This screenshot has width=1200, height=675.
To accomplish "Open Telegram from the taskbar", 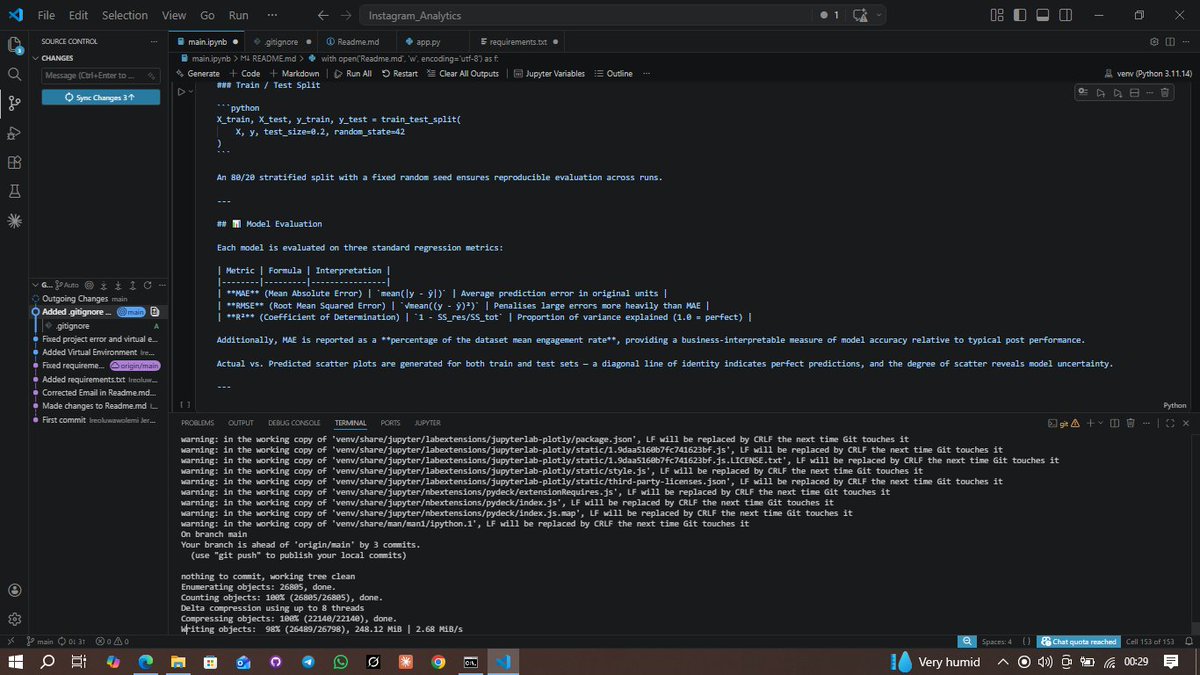I will (x=307, y=662).
